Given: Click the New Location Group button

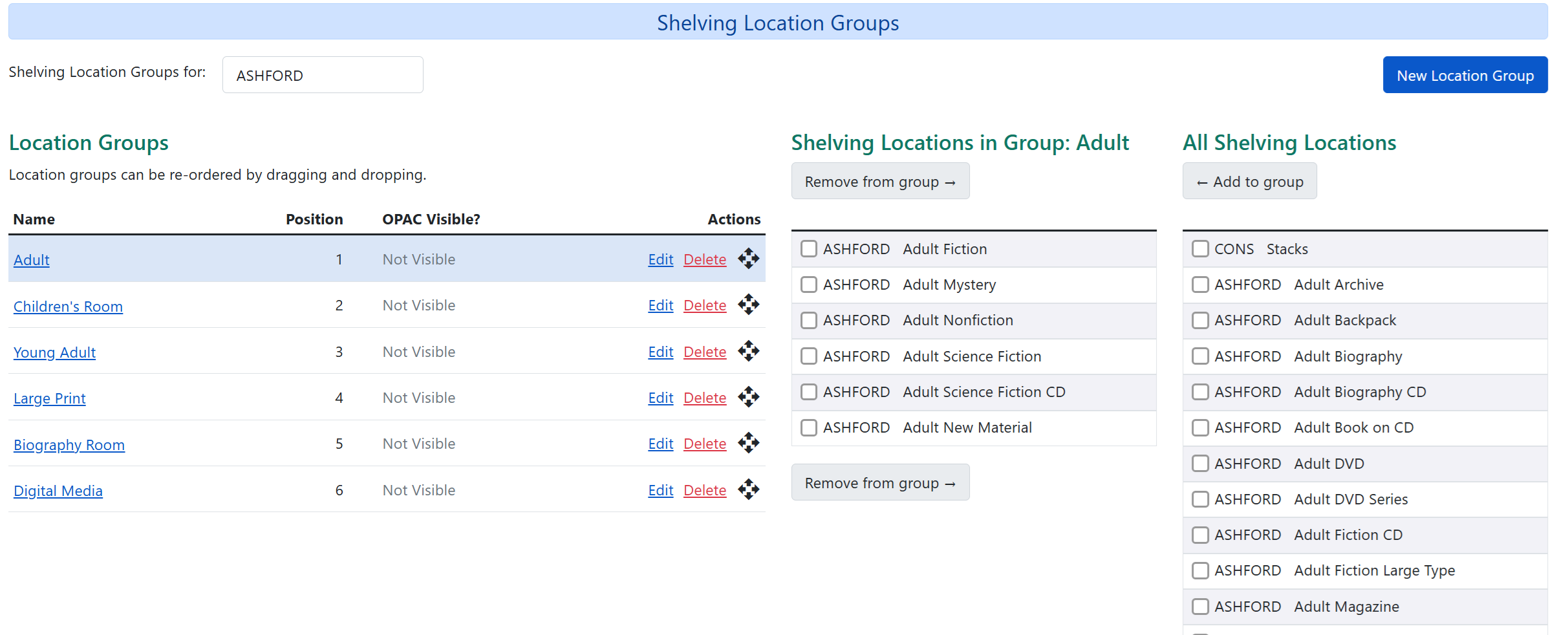Looking at the screenshot, I should 1466,74.
